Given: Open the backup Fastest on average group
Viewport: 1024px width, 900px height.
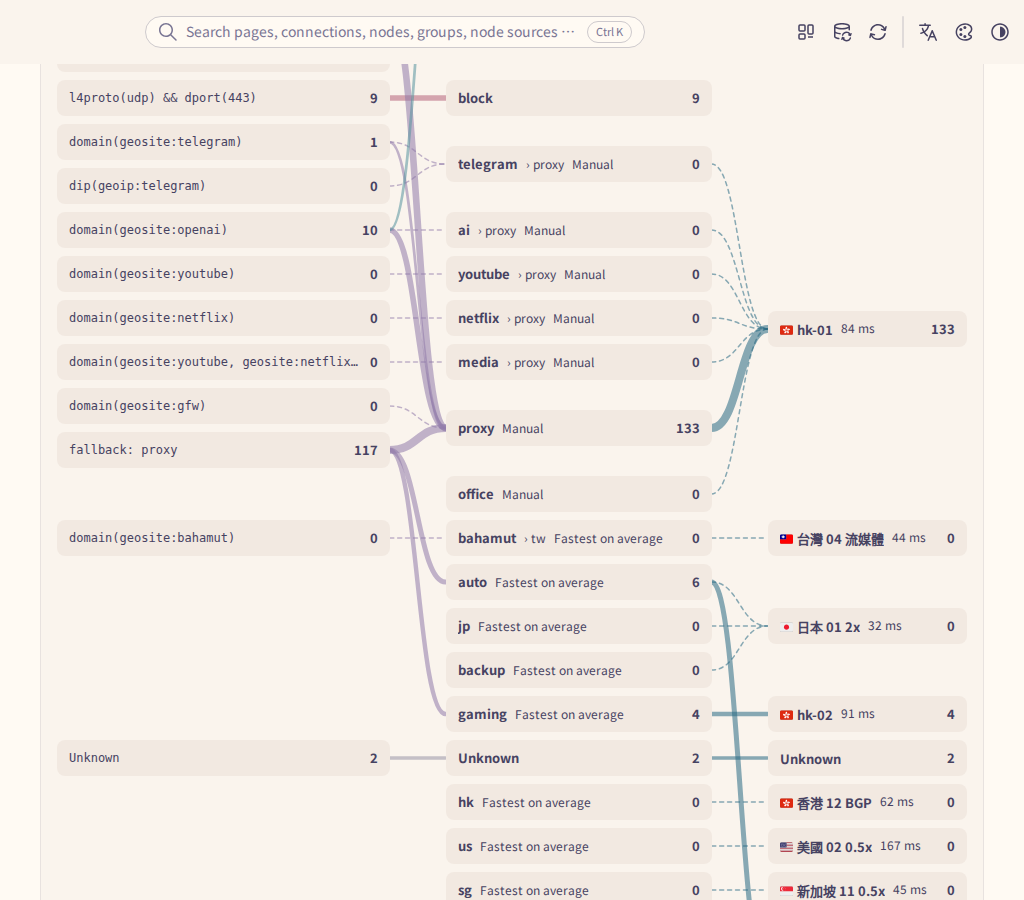Looking at the screenshot, I should (x=579, y=670).
